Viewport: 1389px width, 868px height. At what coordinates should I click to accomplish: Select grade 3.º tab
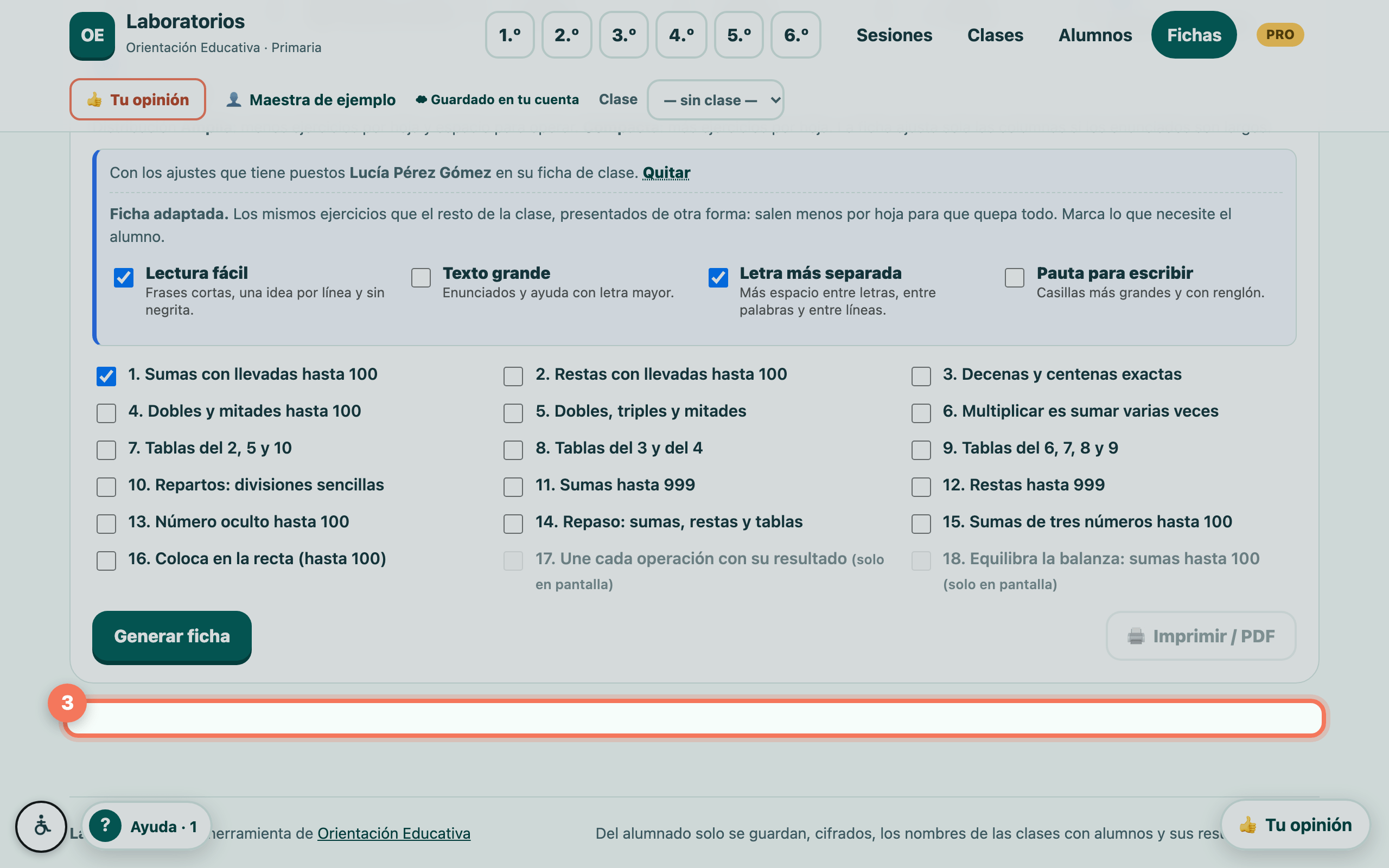pos(624,35)
